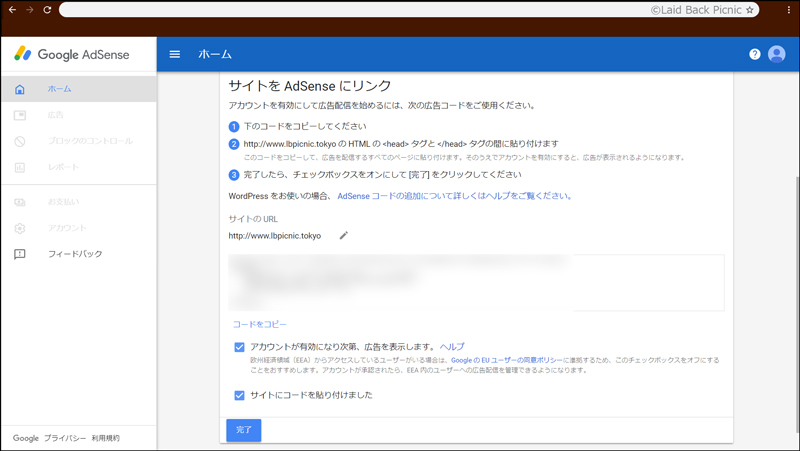
Task: Click the browser forward arrow
Action: click(x=30, y=10)
